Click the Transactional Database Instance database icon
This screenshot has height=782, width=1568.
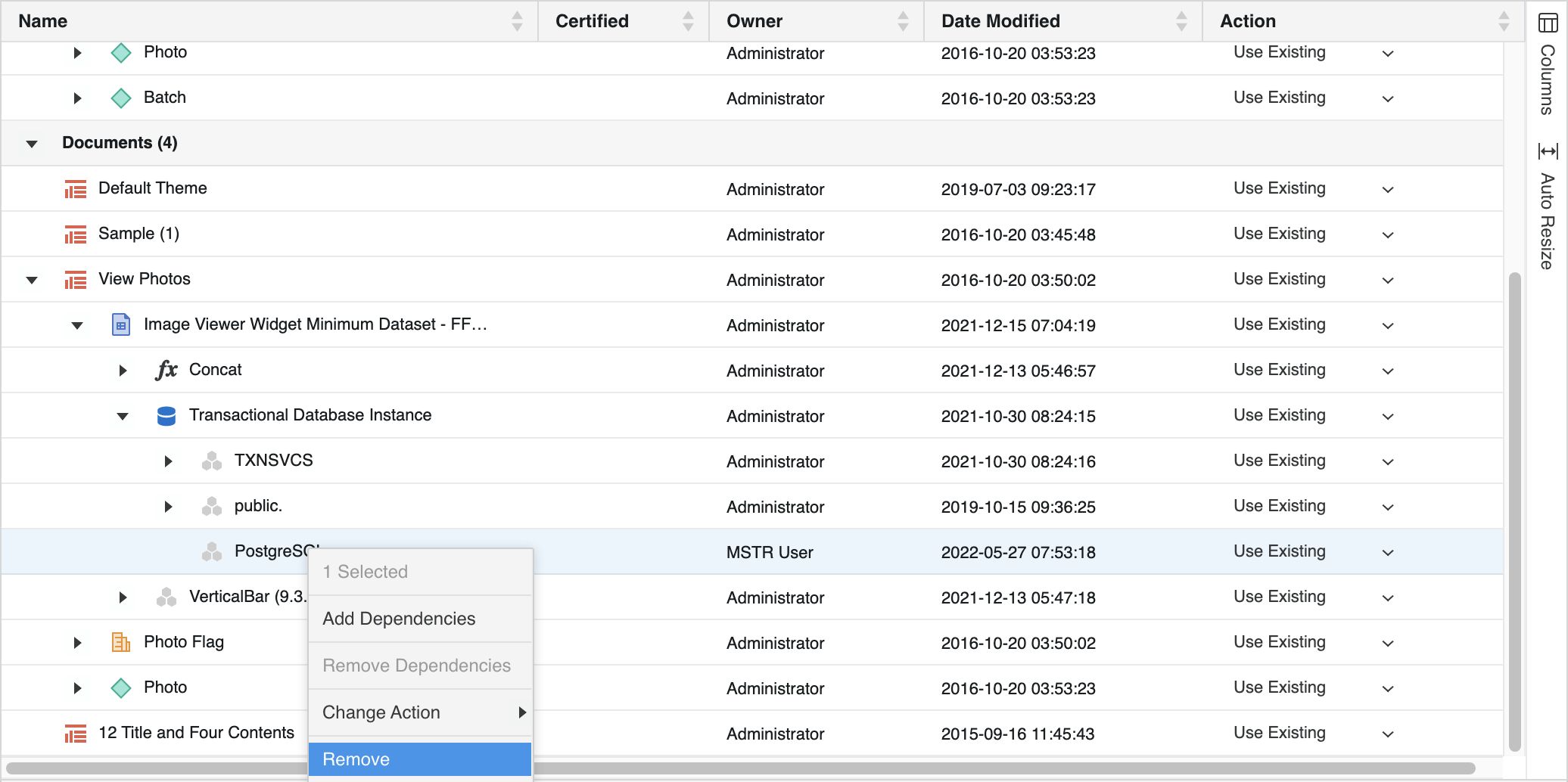coord(166,416)
